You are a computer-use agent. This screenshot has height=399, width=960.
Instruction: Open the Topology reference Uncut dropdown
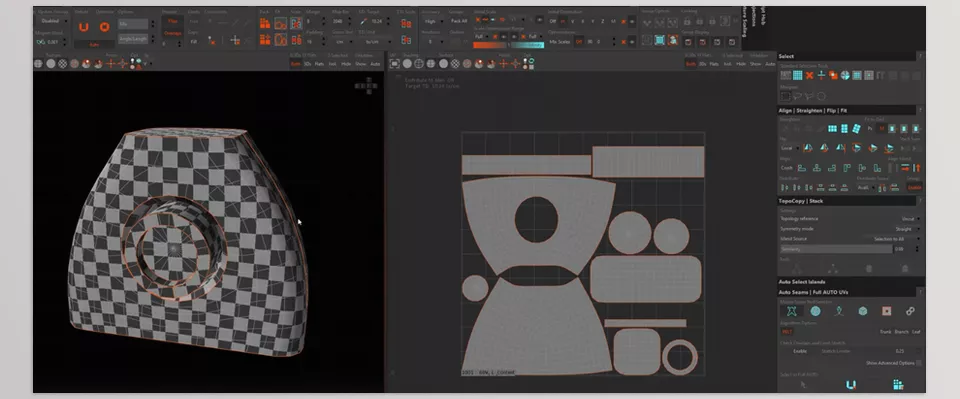[x=909, y=218]
